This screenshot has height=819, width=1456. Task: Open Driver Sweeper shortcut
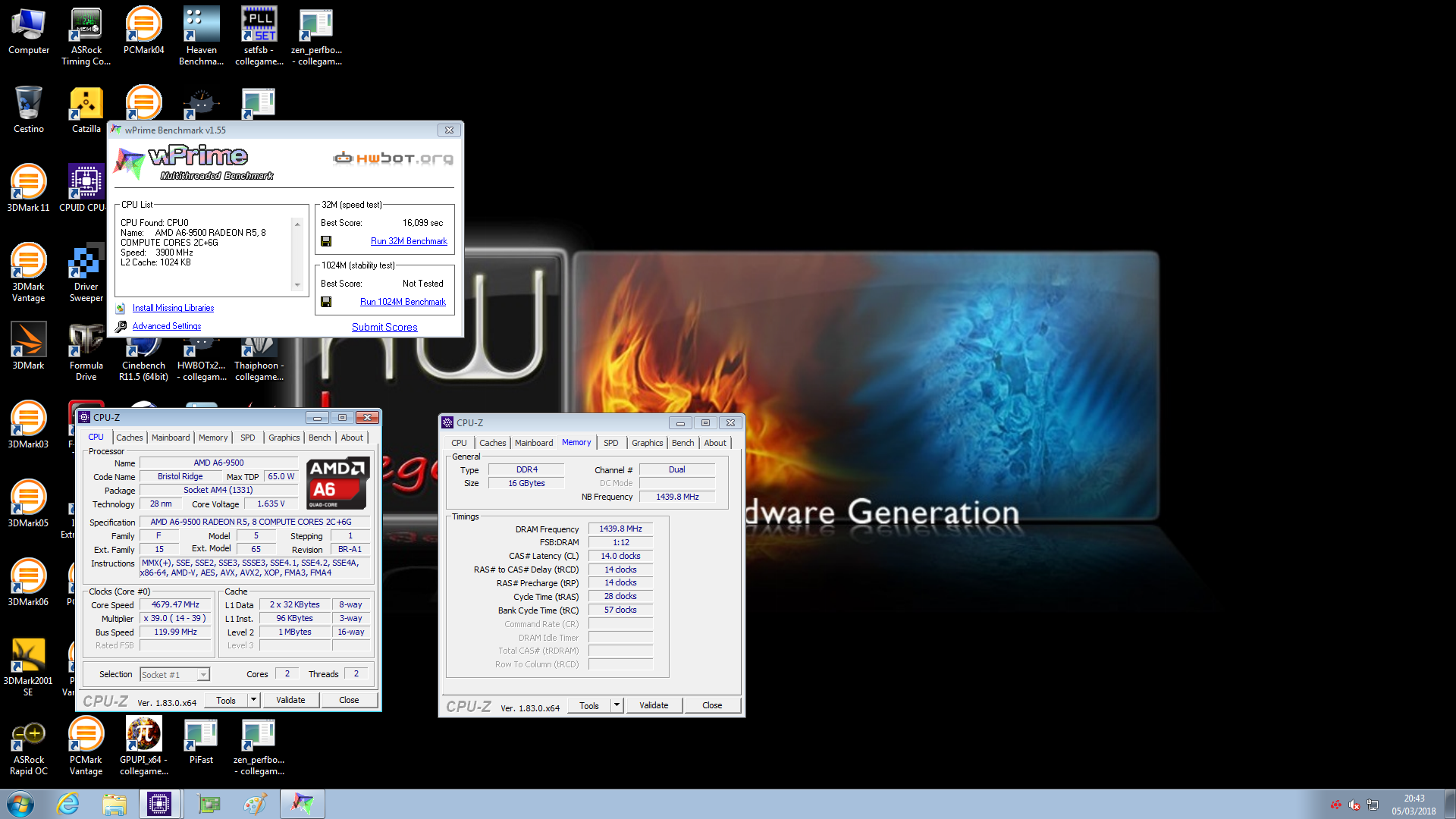86,273
